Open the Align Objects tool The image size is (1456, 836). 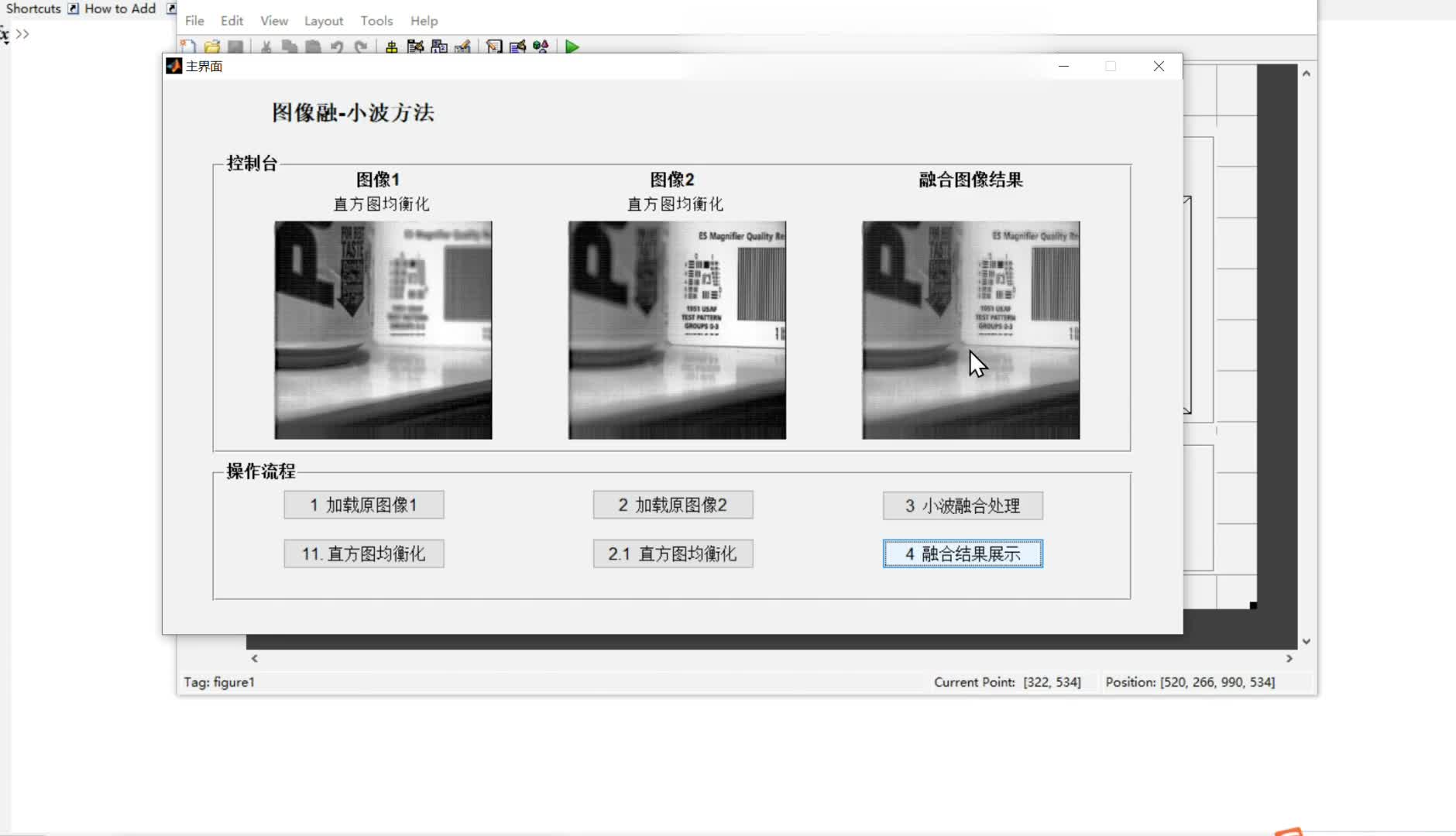click(x=391, y=47)
